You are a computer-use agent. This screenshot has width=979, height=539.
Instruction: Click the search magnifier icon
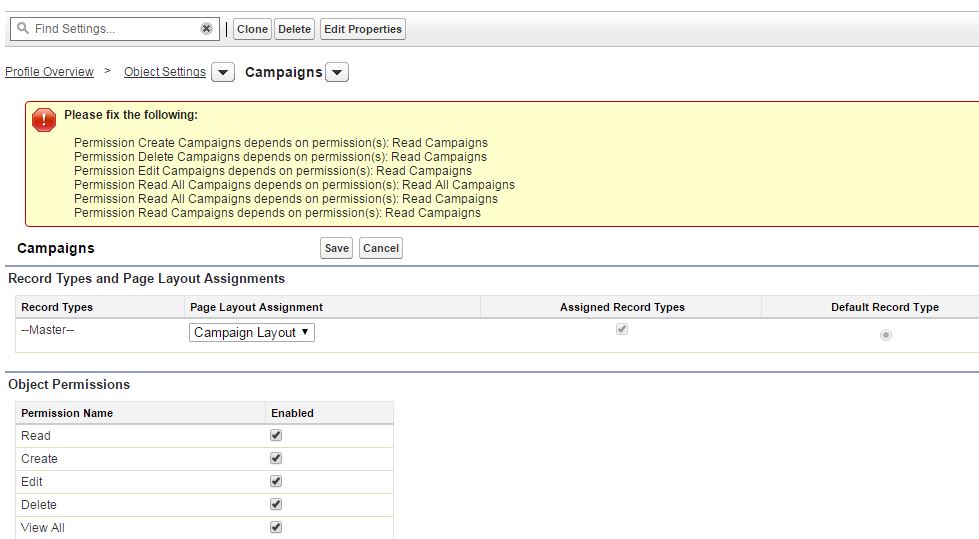coord(23,29)
